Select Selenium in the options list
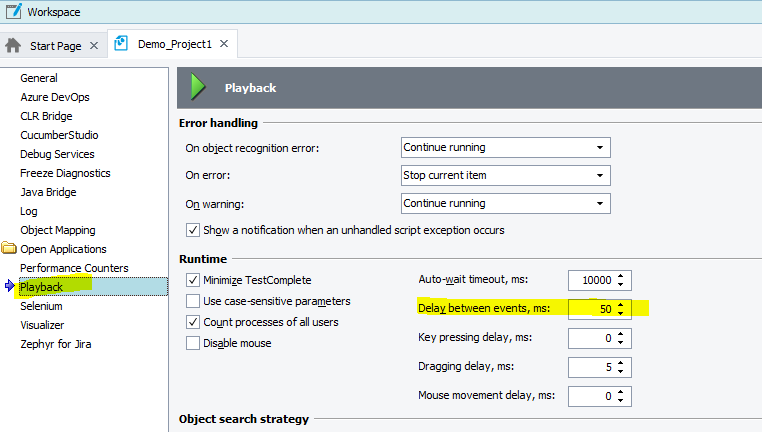The height and width of the screenshot is (432, 762). tap(42, 306)
